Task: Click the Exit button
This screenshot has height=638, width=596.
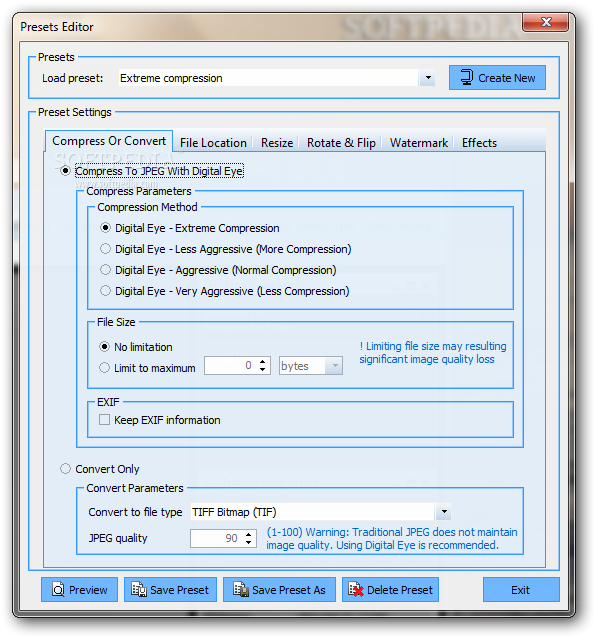Action: (521, 589)
